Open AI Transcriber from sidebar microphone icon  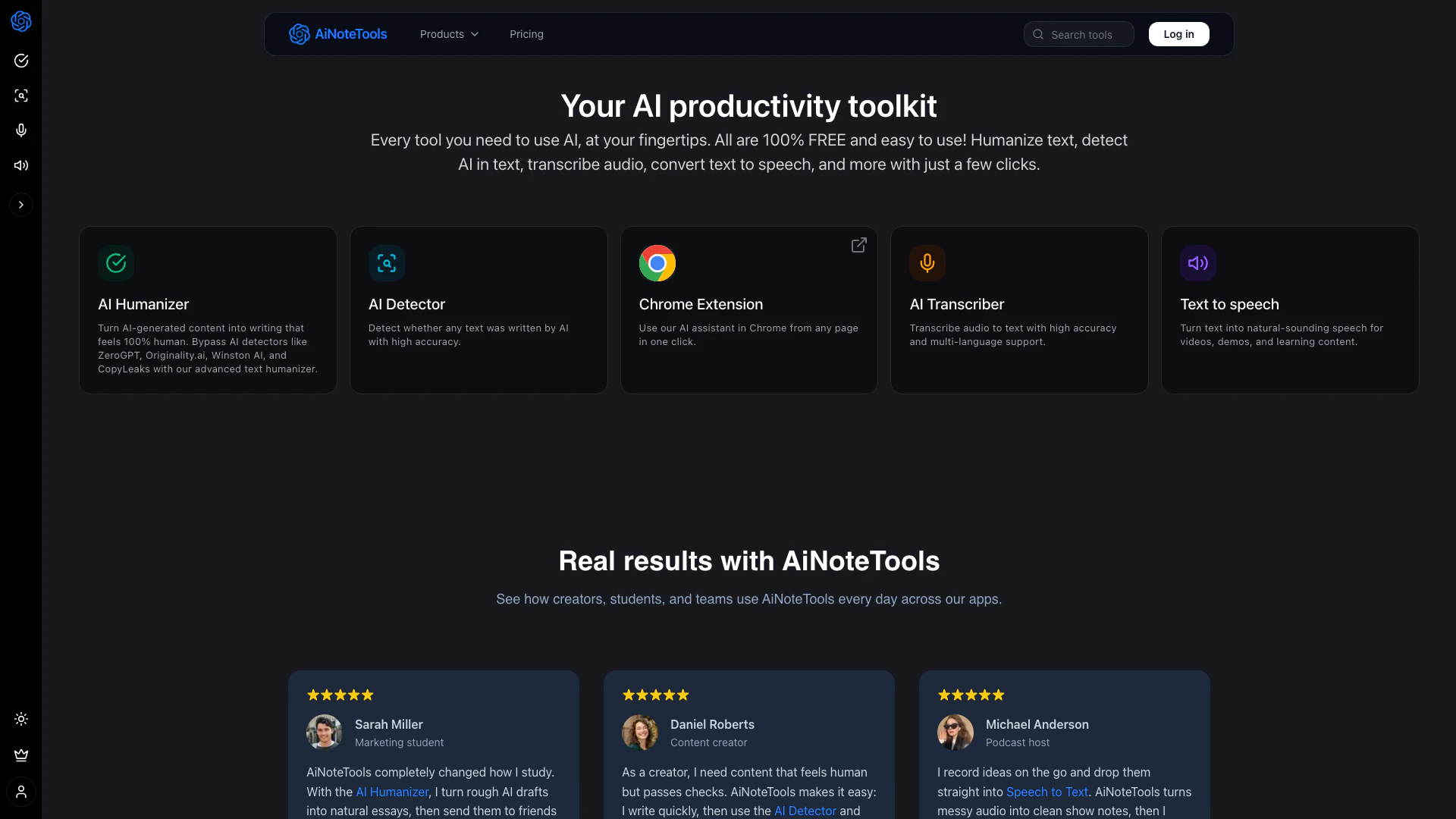(x=21, y=130)
